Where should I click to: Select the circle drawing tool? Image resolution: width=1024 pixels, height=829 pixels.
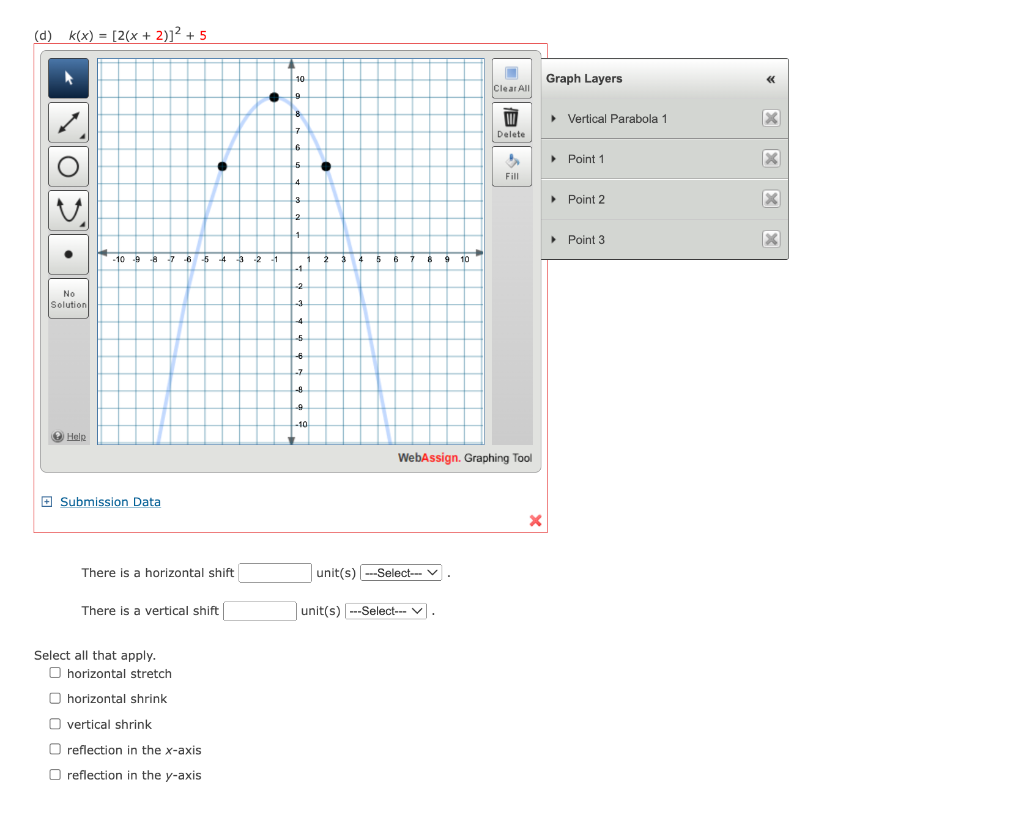tap(68, 166)
